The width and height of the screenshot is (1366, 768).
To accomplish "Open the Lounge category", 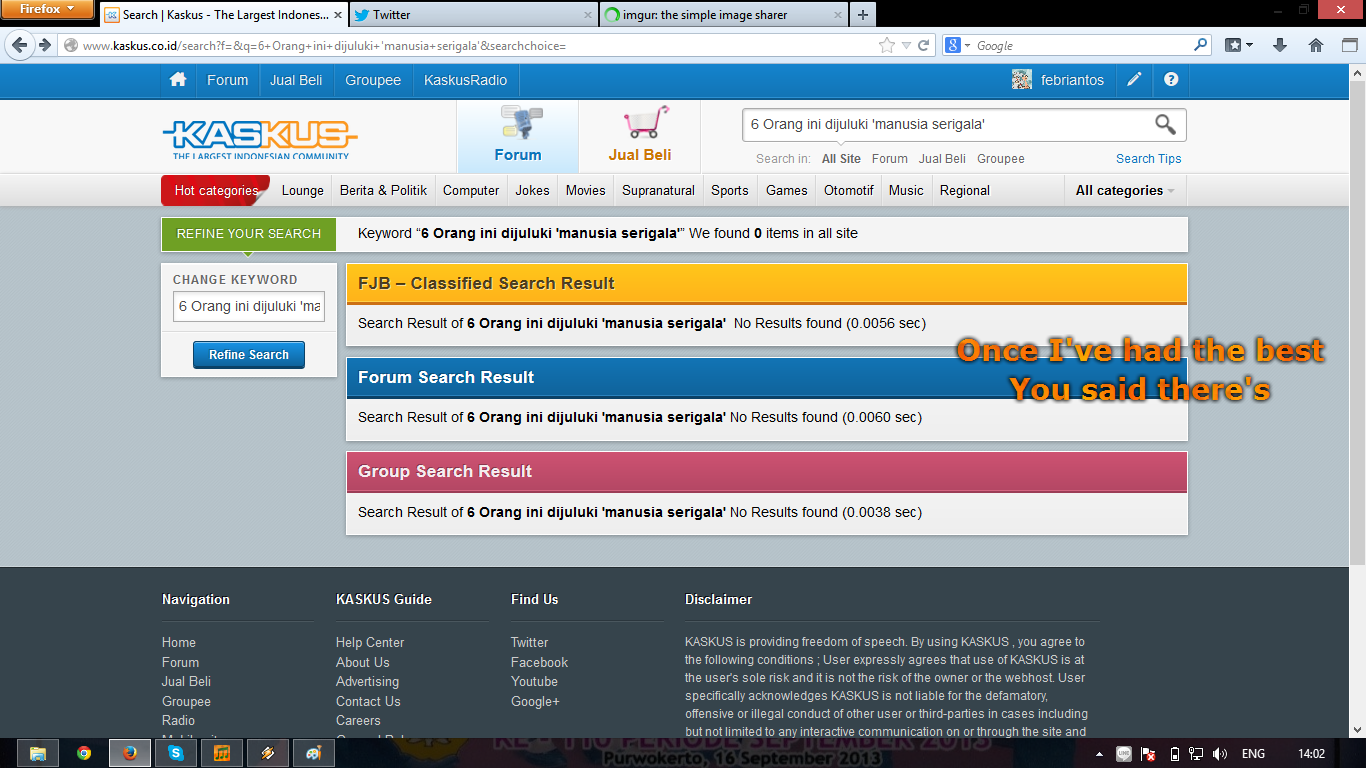I will pyautogui.click(x=303, y=190).
